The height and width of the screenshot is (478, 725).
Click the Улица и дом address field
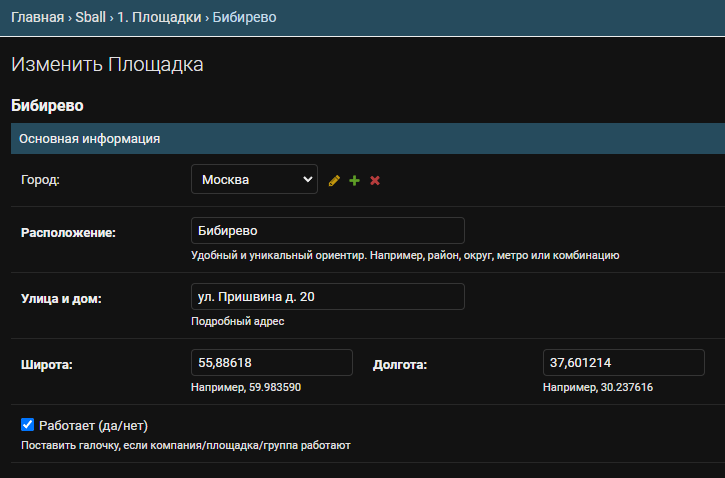[x=327, y=297]
